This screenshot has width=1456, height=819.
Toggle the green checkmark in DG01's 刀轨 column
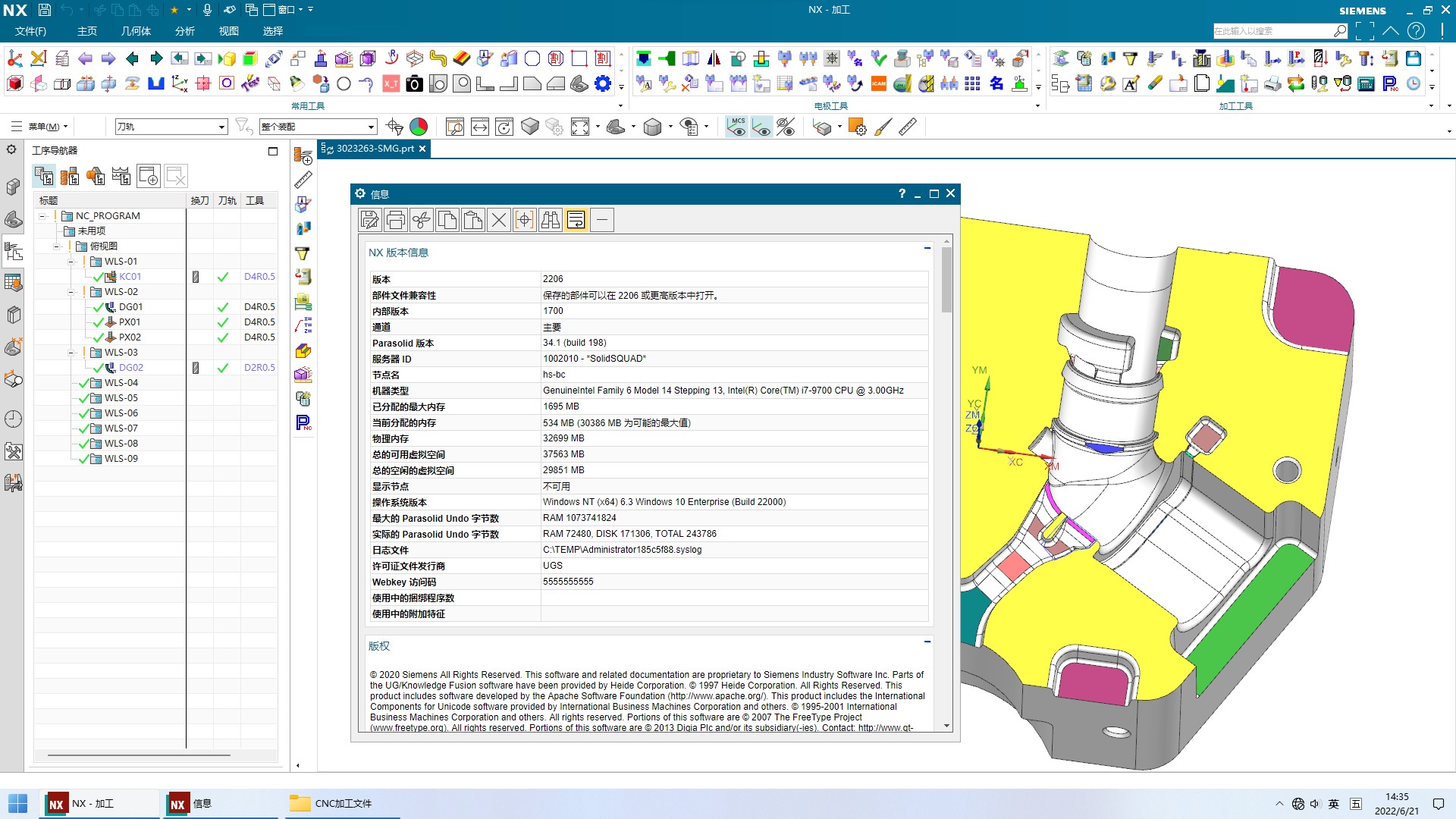223,307
